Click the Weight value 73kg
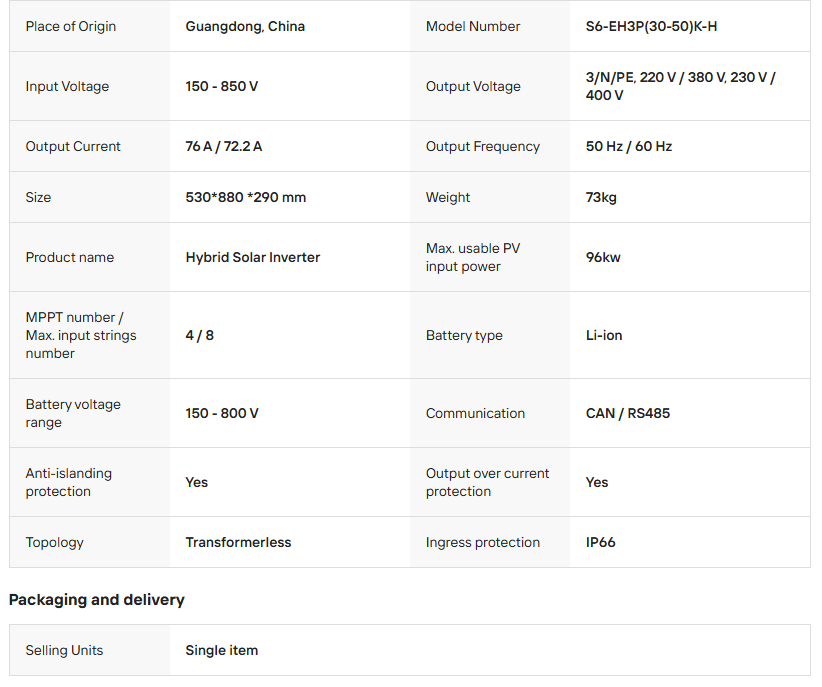Viewport: 822px width, 687px height. [601, 197]
